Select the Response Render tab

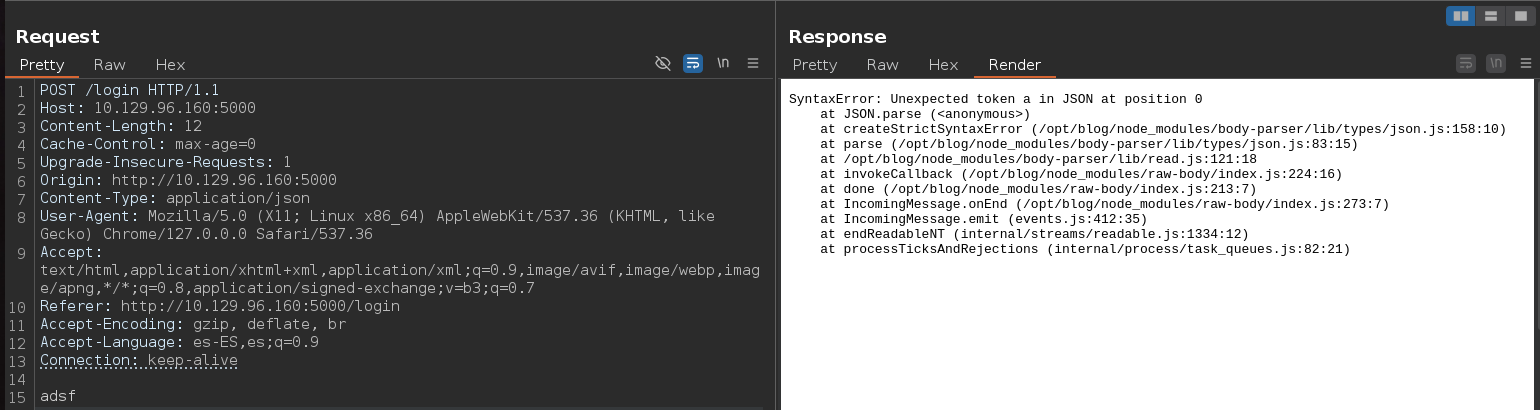coord(1015,64)
